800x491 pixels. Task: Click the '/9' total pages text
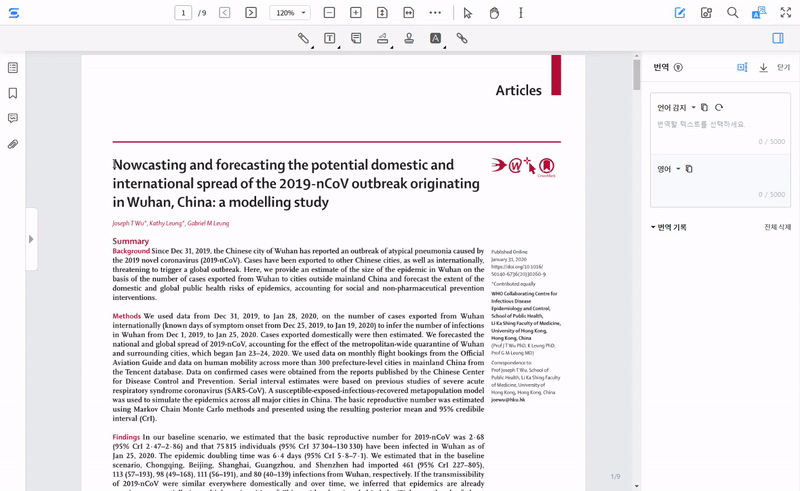(x=202, y=13)
